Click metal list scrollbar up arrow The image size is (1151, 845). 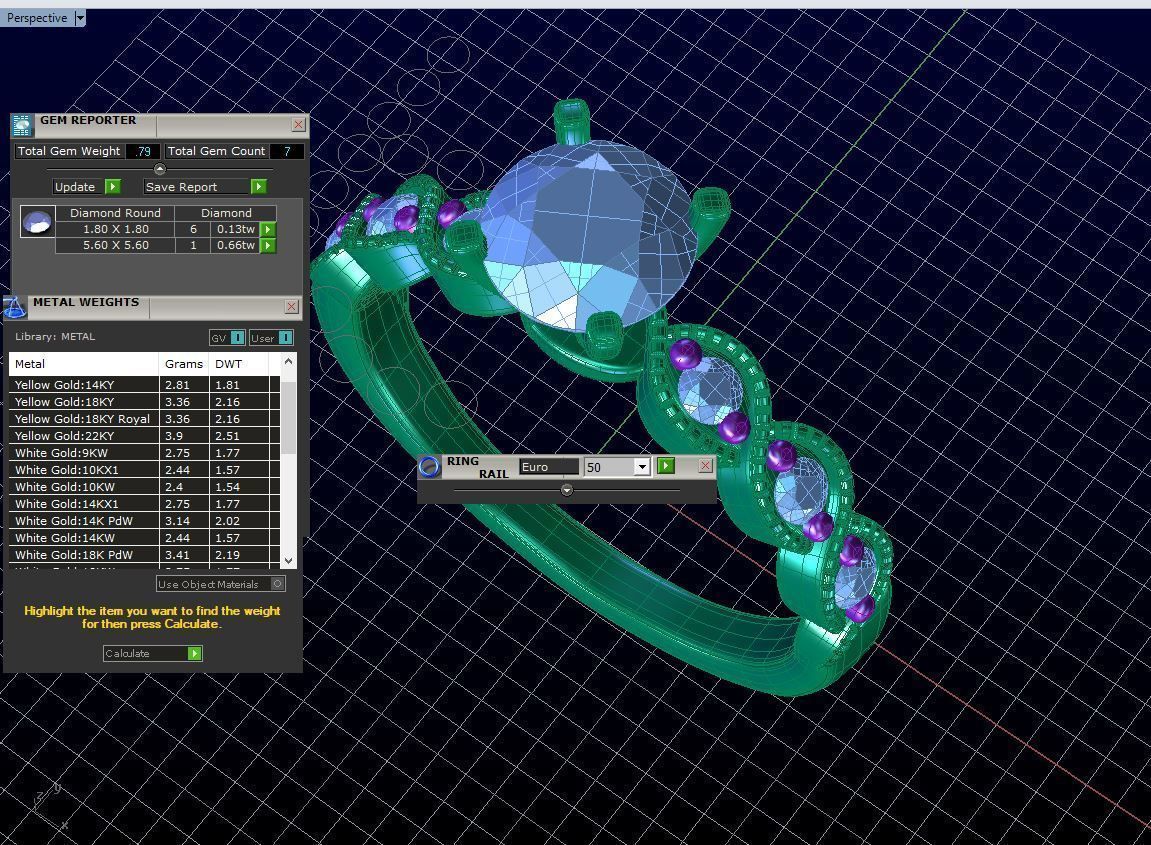click(288, 361)
